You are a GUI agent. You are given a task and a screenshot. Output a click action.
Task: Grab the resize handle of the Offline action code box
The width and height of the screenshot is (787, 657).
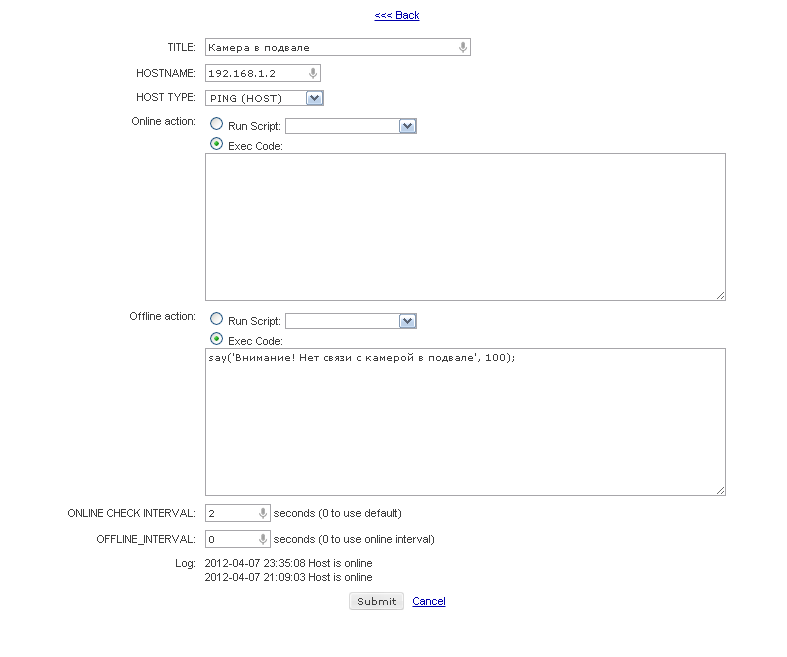[720, 490]
